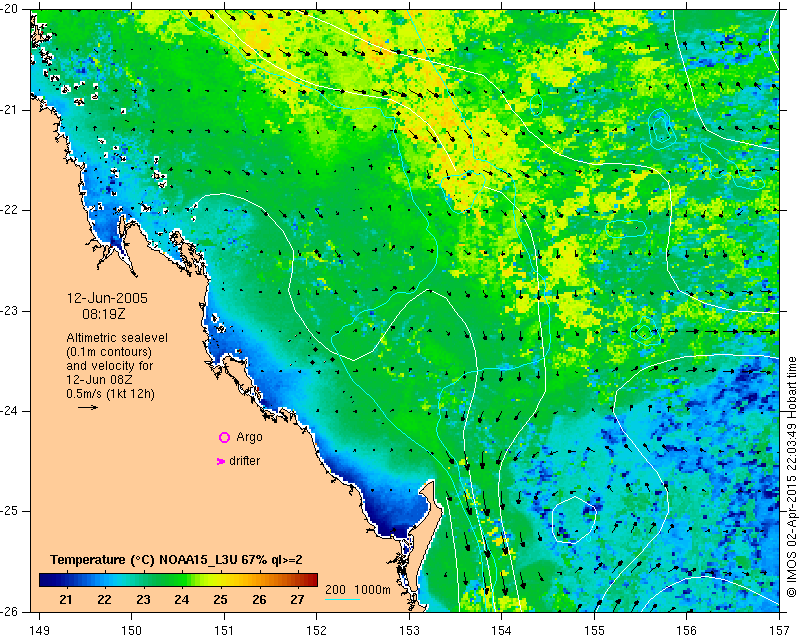Click the cyan 200m isobath legend line
Image resolution: width=800 pixels, height=640 pixels.
click(342, 599)
